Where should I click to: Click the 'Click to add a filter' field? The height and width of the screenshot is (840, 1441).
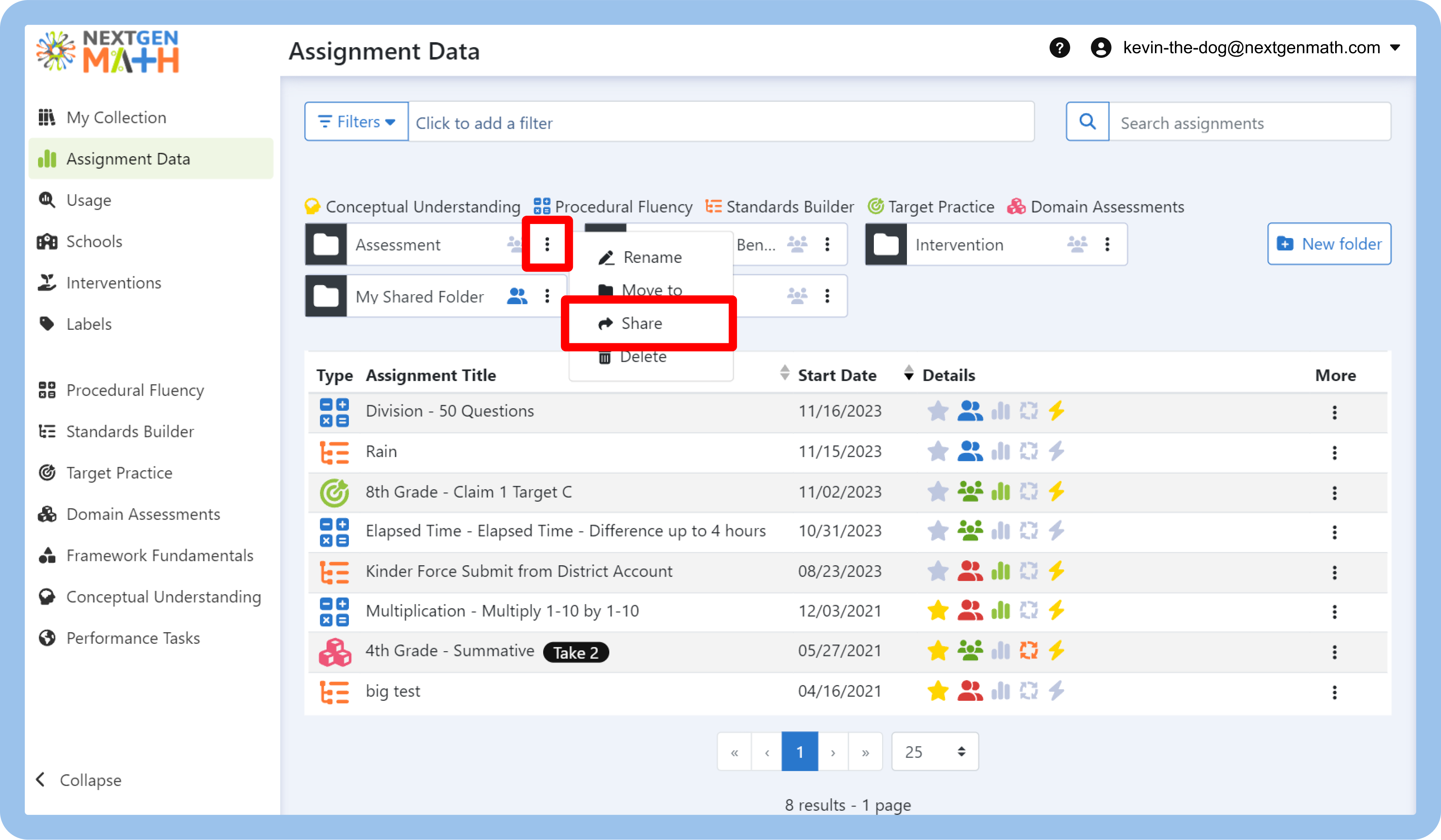[x=721, y=122]
